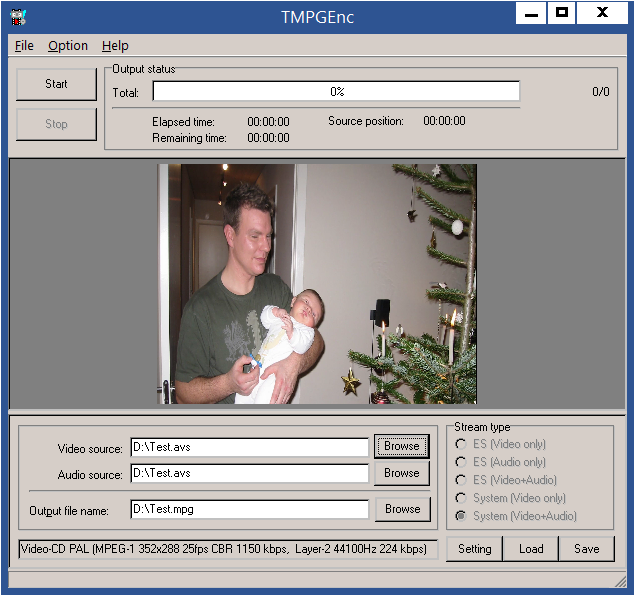635x596 pixels.
Task: Click the Start encoding button
Action: click(56, 84)
